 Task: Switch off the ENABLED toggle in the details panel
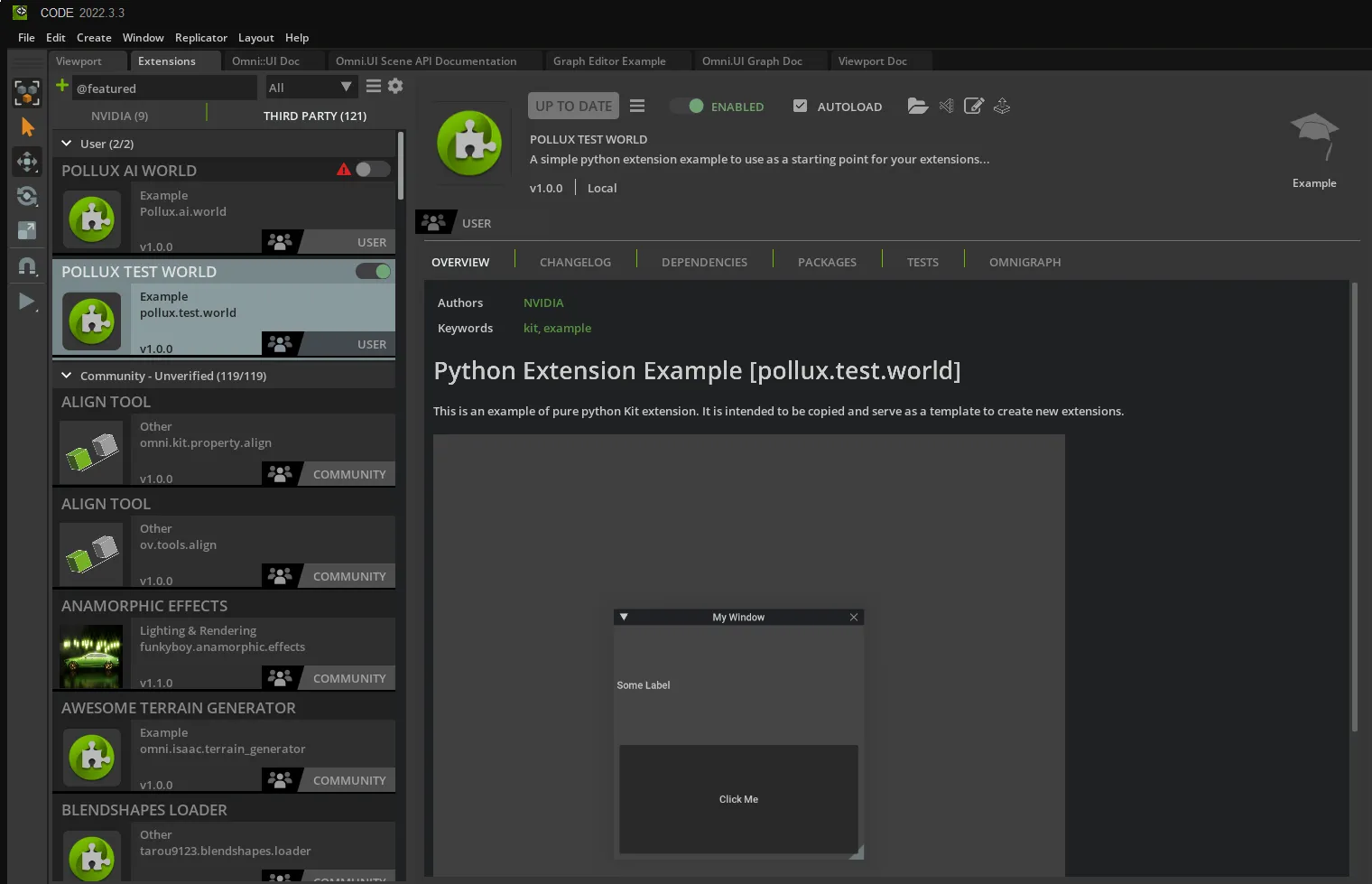pyautogui.click(x=687, y=106)
